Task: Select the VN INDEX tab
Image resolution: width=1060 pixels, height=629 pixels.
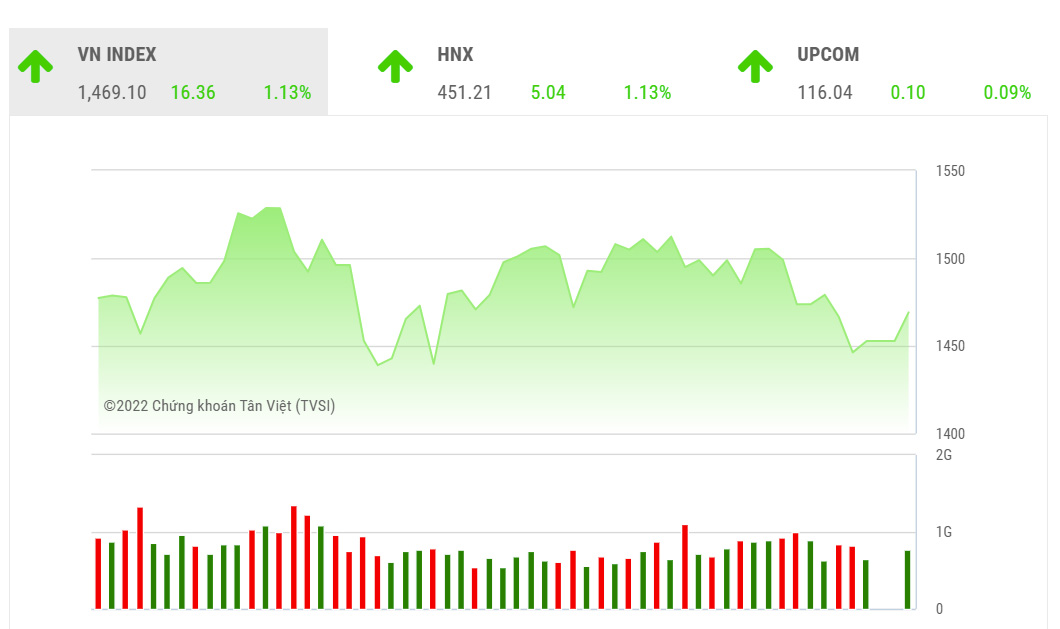Action: 117,55
